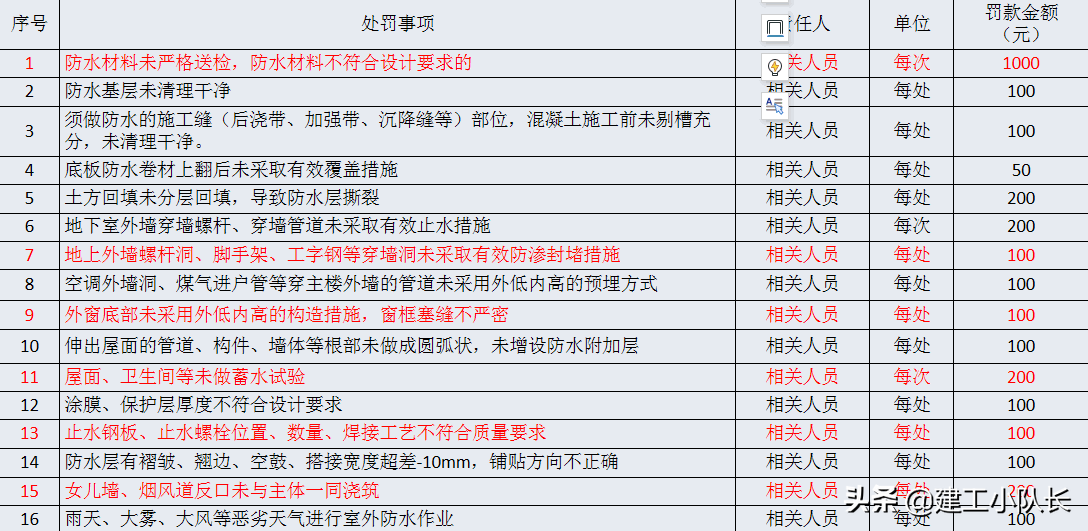The width and height of the screenshot is (1088, 531).
Task: Click the 每次 unit cell in row 11
Action: coord(911,377)
